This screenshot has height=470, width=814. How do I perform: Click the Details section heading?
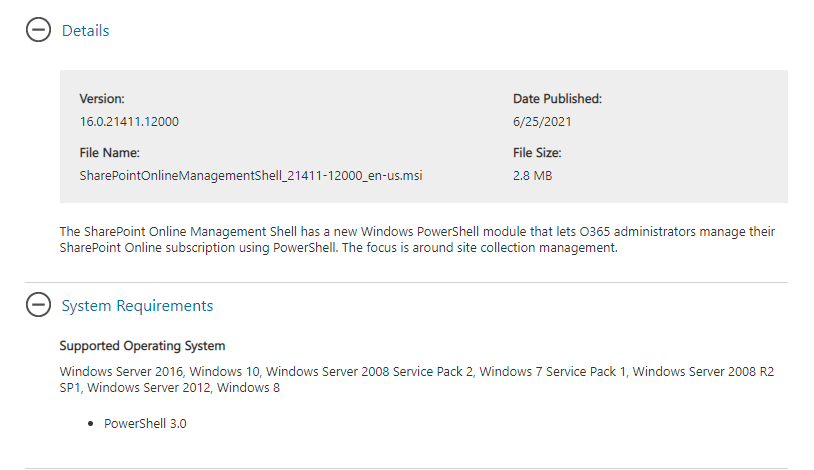coord(86,31)
